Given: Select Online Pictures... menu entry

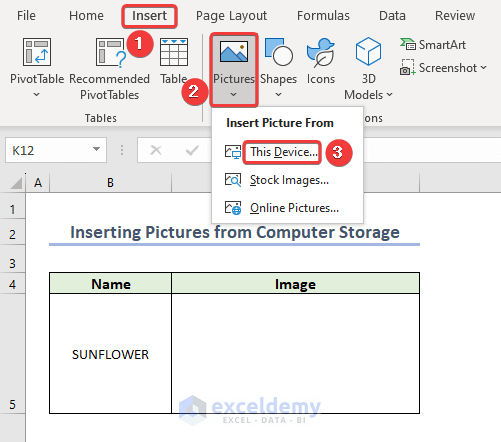Looking at the screenshot, I should (x=294, y=208).
